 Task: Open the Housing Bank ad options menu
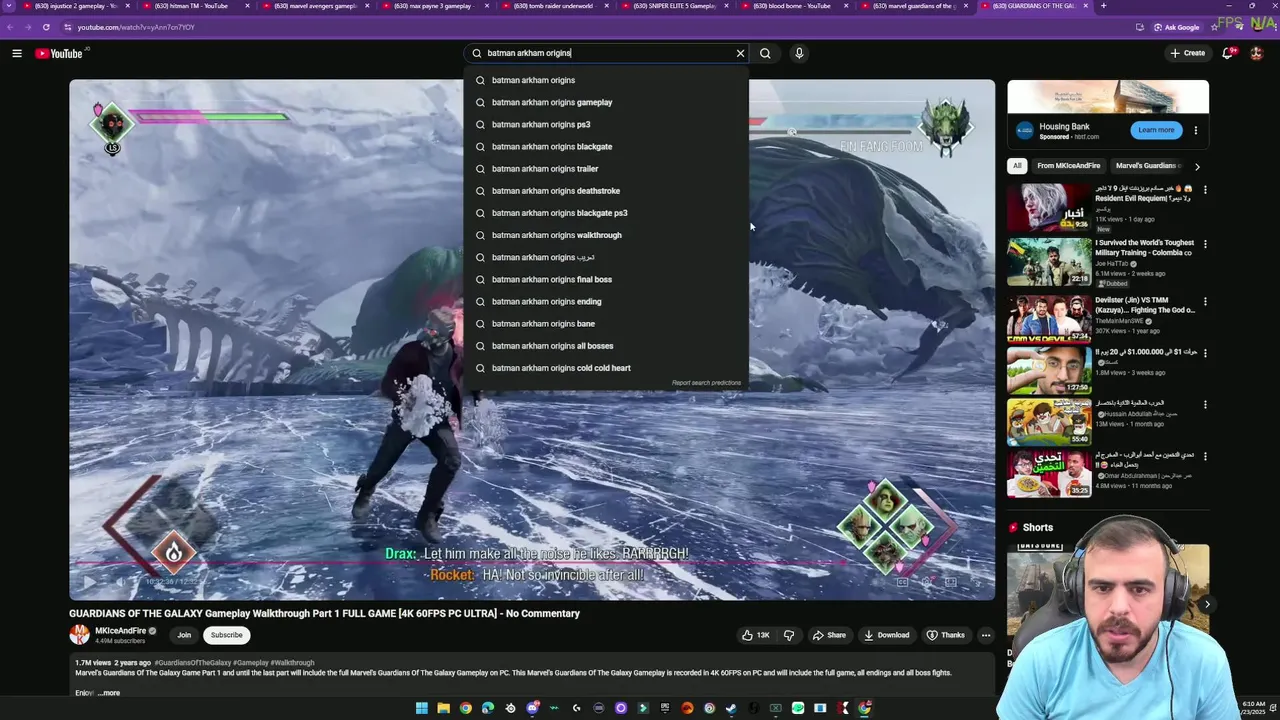click(x=1195, y=130)
